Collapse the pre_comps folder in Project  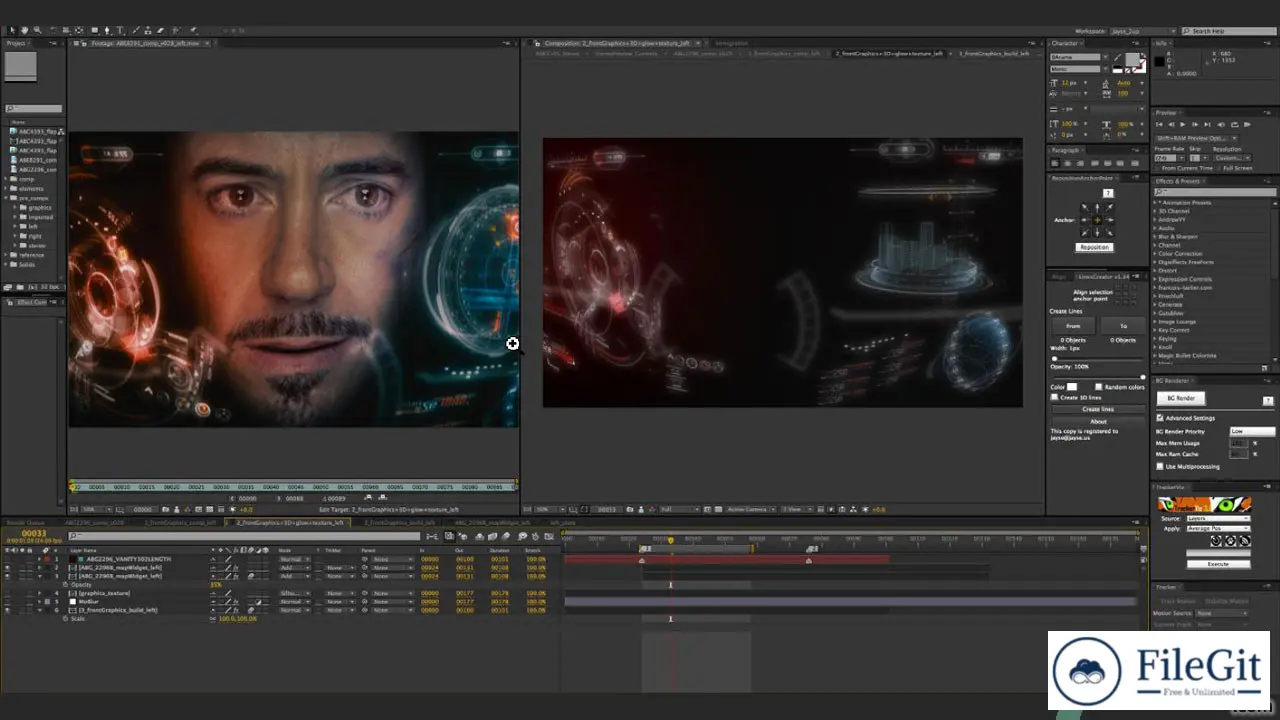[x=5, y=198]
